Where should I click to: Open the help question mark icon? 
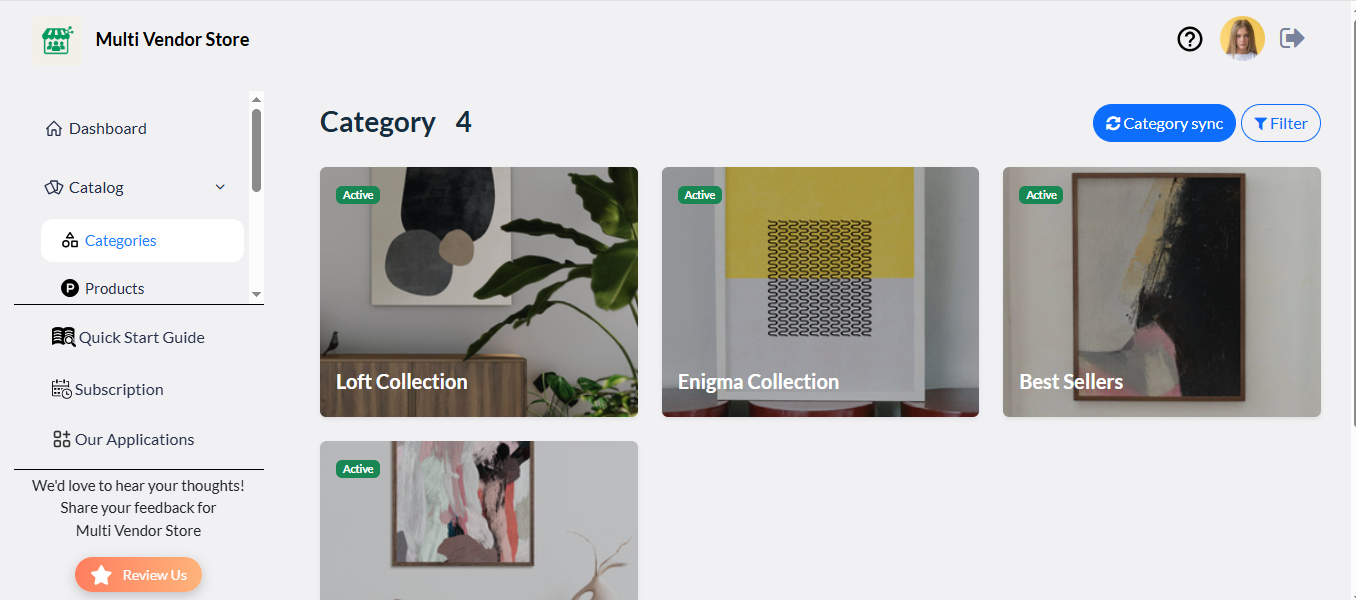[x=1190, y=39]
